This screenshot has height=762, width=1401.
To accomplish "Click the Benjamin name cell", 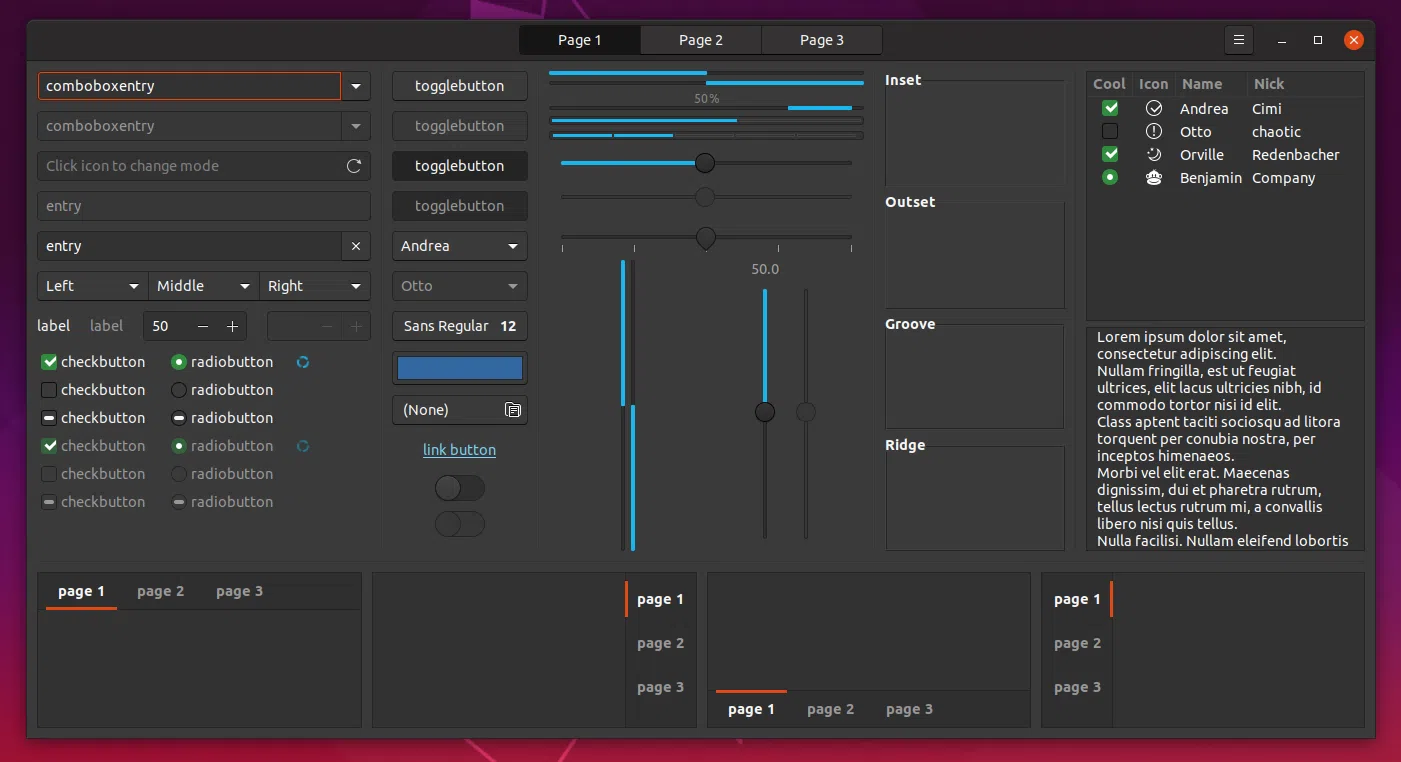I will pos(1211,178).
